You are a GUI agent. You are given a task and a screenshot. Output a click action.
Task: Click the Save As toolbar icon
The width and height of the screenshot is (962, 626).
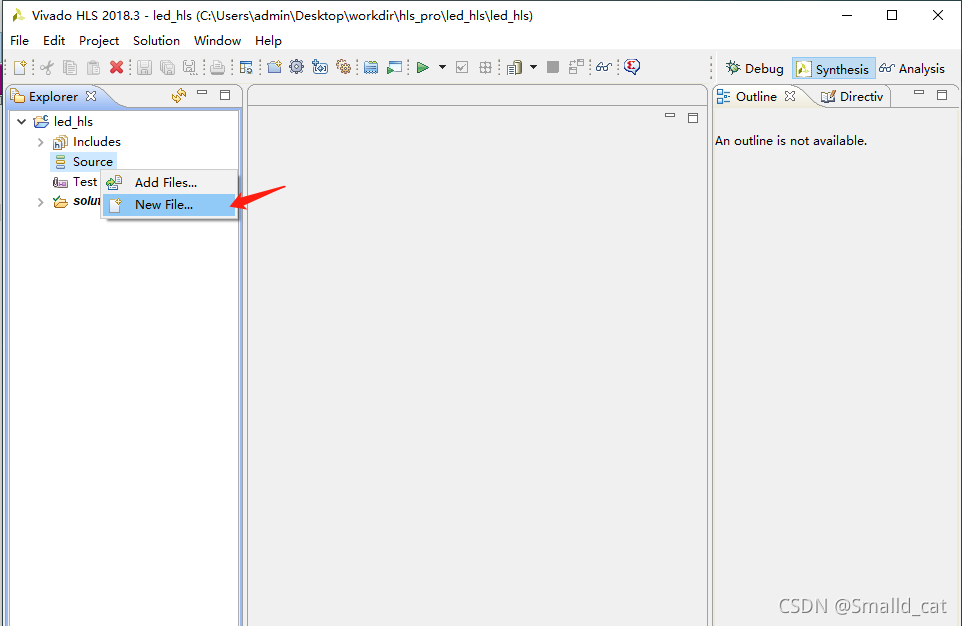tap(190, 67)
